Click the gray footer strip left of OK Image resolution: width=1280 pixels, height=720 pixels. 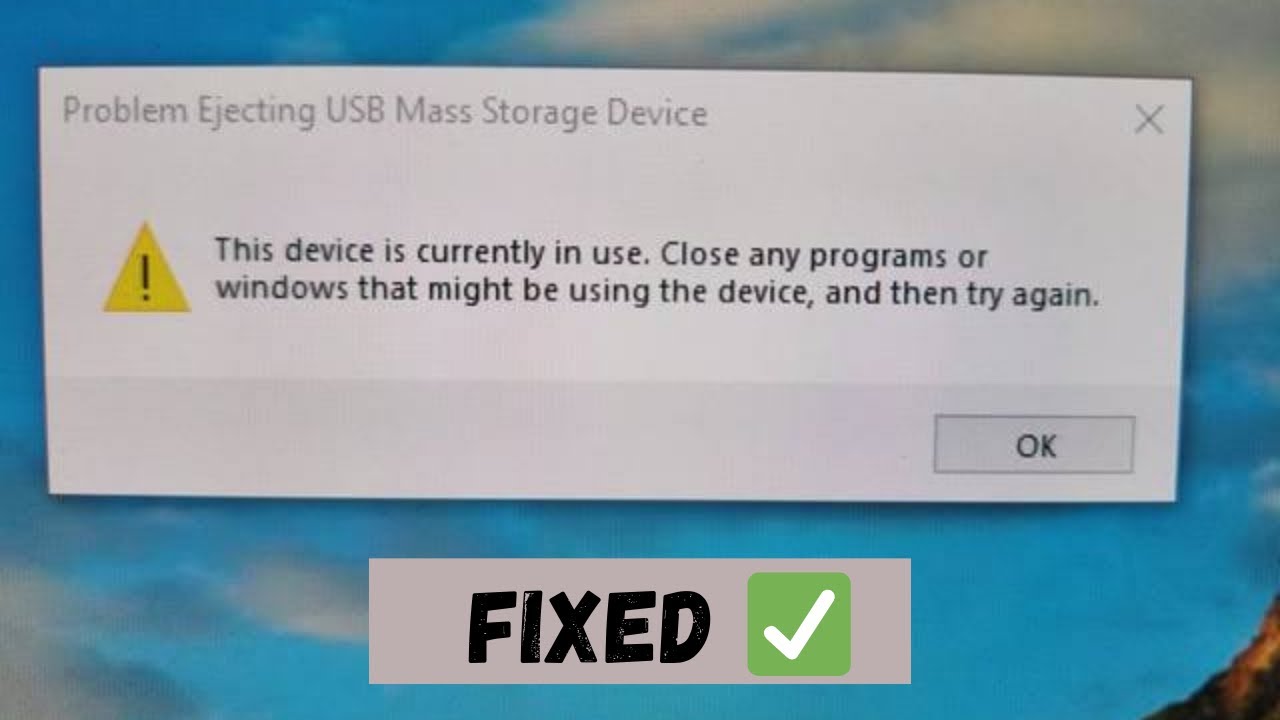490,438
